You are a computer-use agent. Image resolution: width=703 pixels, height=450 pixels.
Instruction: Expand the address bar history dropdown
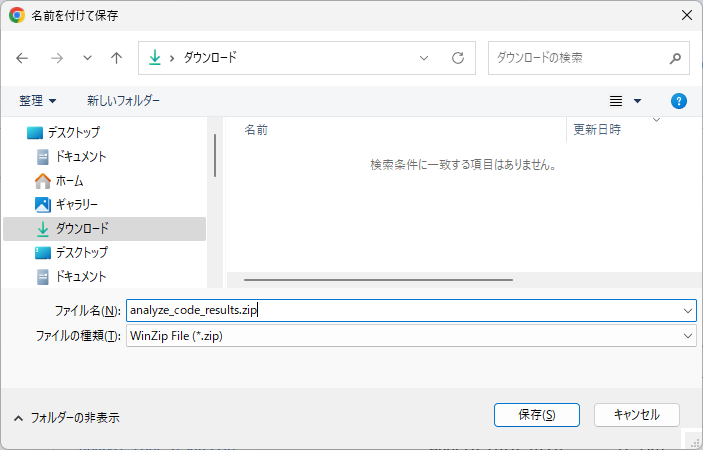tap(424, 58)
